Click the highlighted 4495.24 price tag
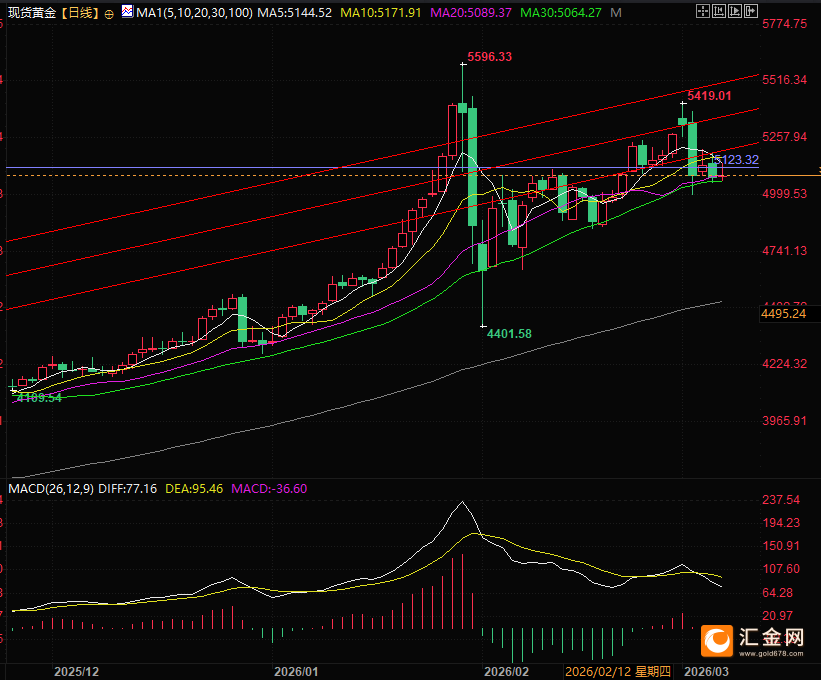 point(784,314)
